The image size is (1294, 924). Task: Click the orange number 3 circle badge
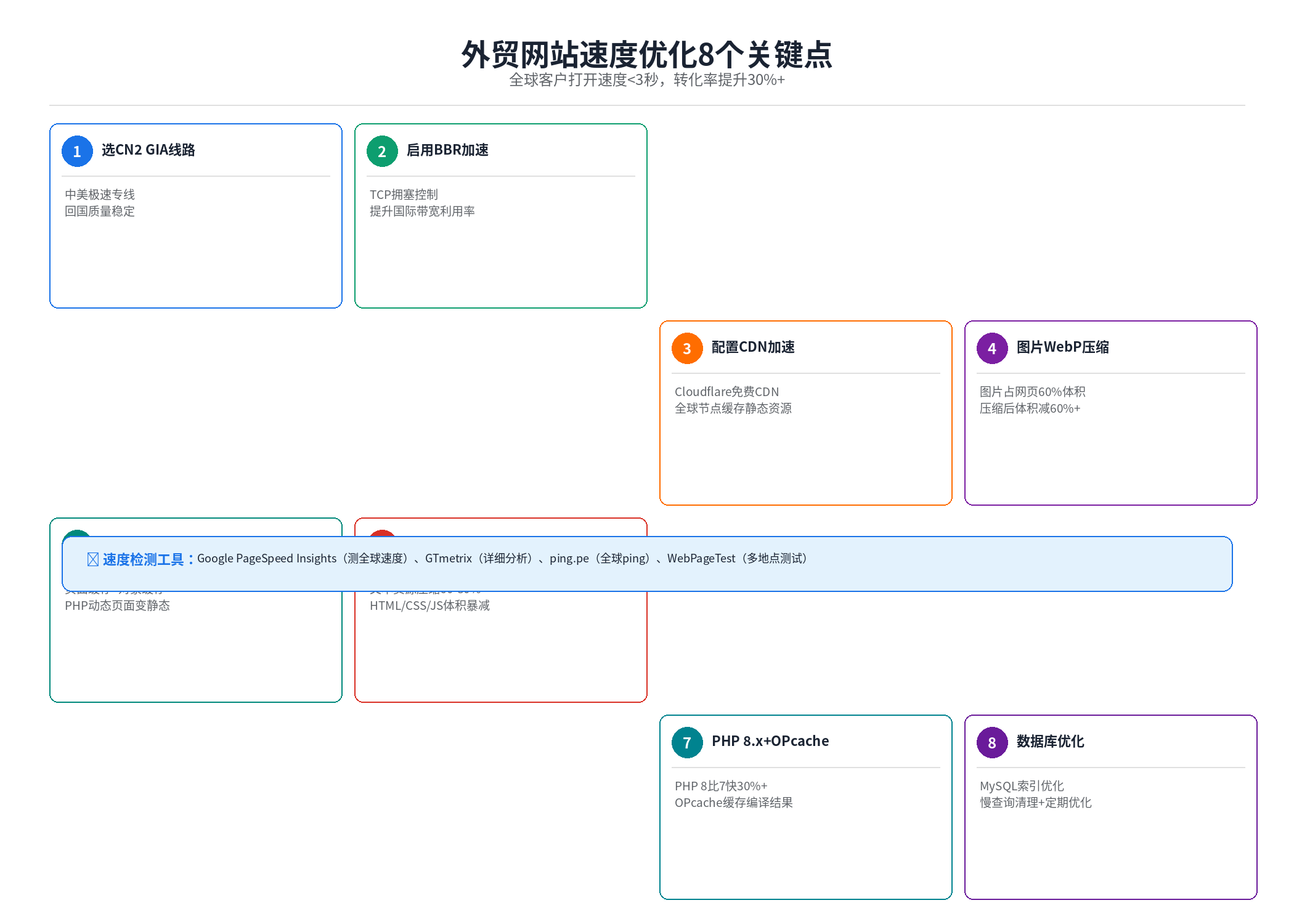click(687, 349)
